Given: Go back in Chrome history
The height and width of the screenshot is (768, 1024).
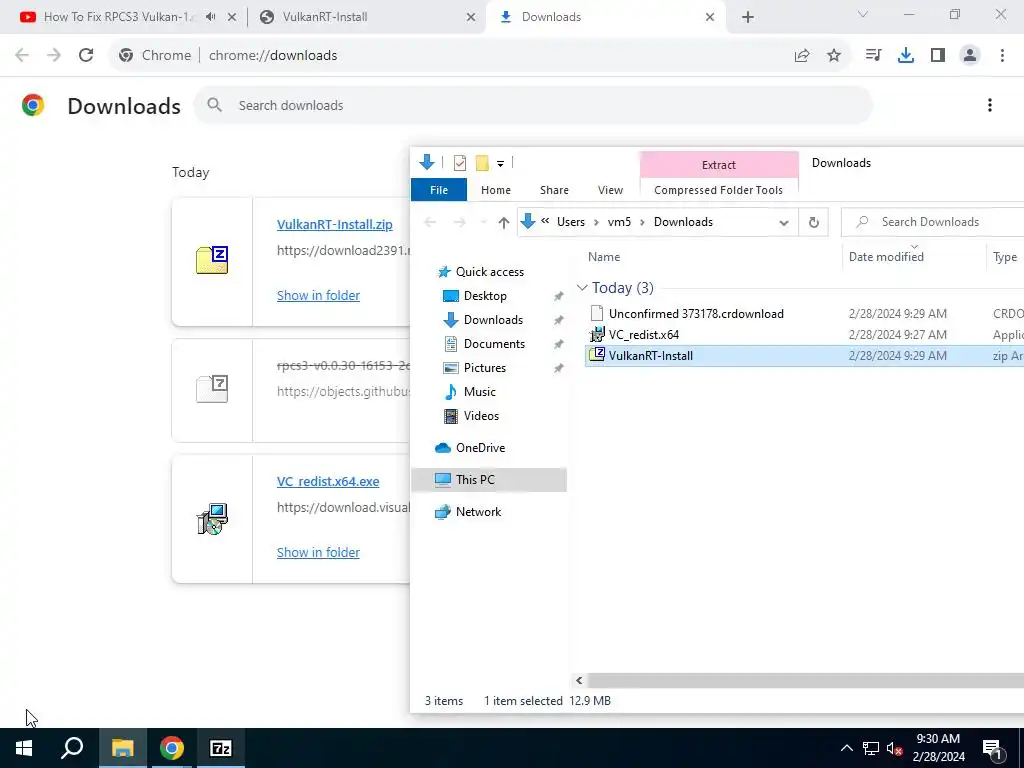Looking at the screenshot, I should point(22,56).
